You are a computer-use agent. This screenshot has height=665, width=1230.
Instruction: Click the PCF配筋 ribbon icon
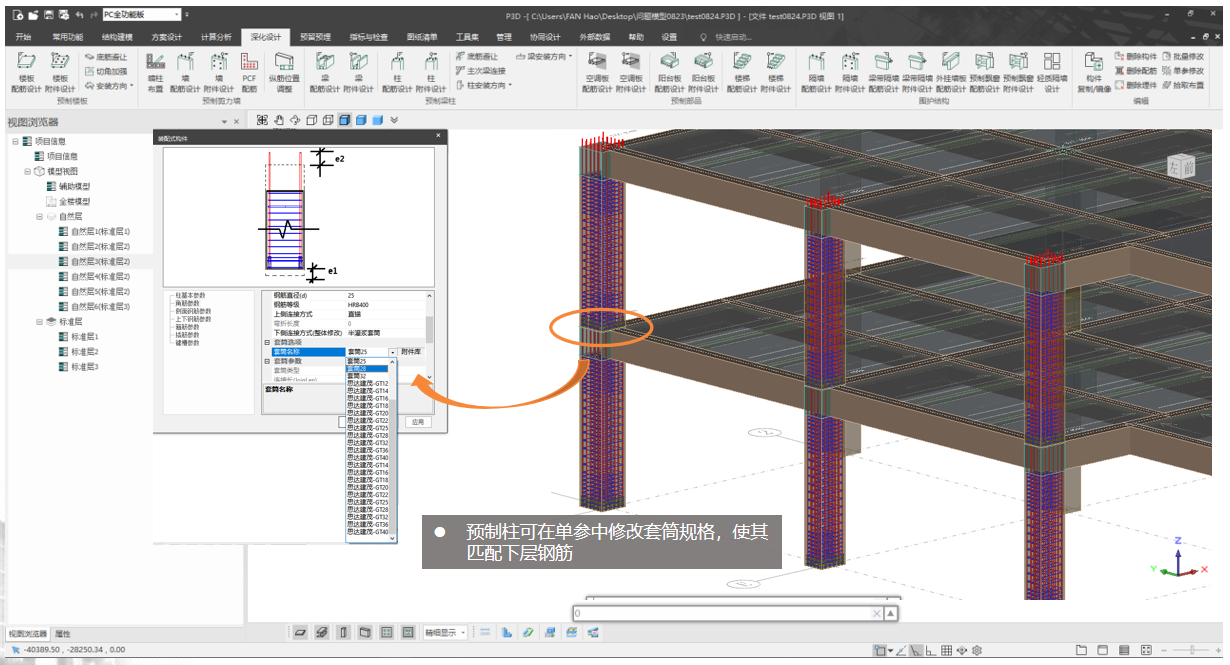tap(249, 68)
